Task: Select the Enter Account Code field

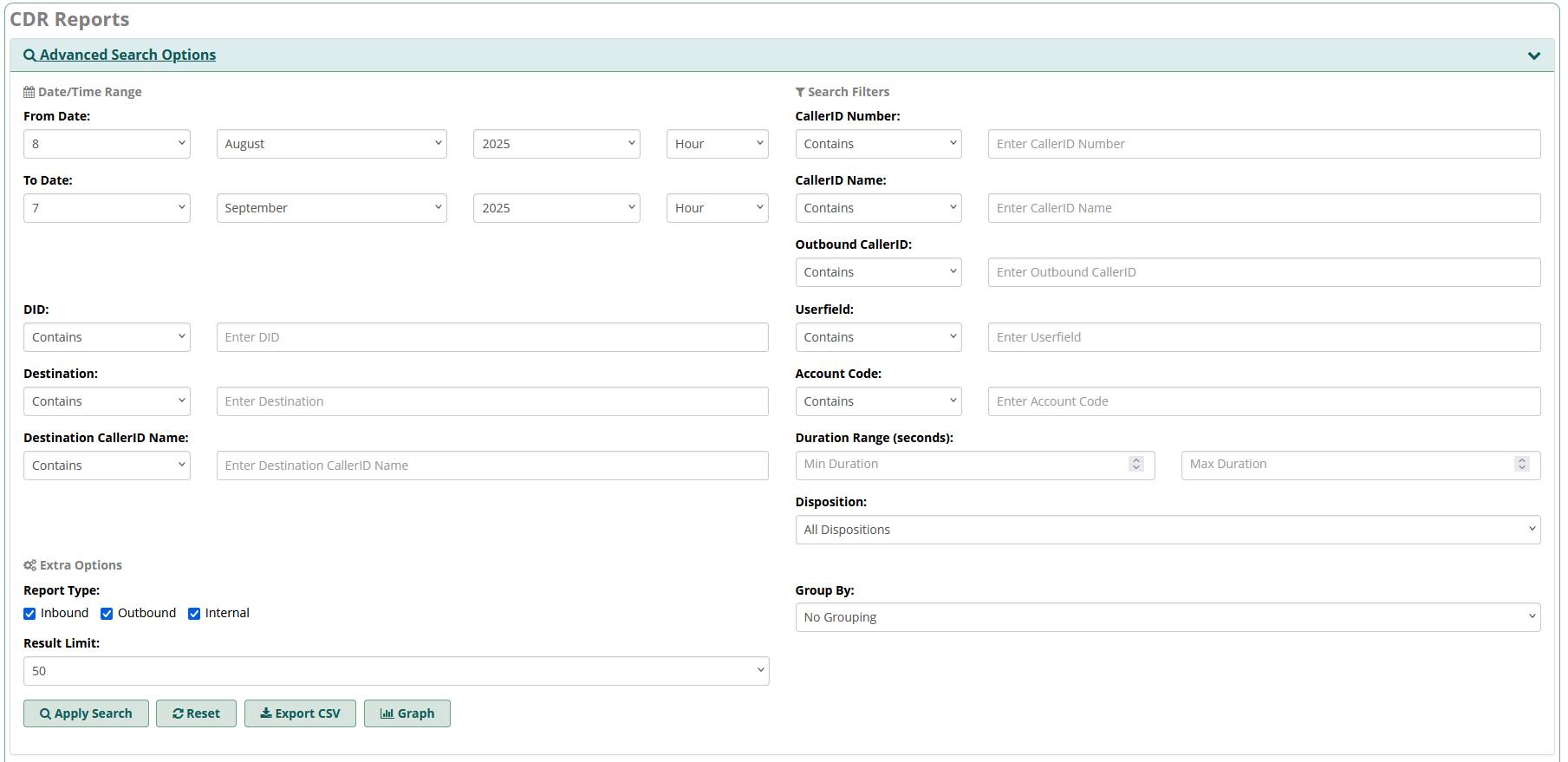Action: coord(1263,401)
